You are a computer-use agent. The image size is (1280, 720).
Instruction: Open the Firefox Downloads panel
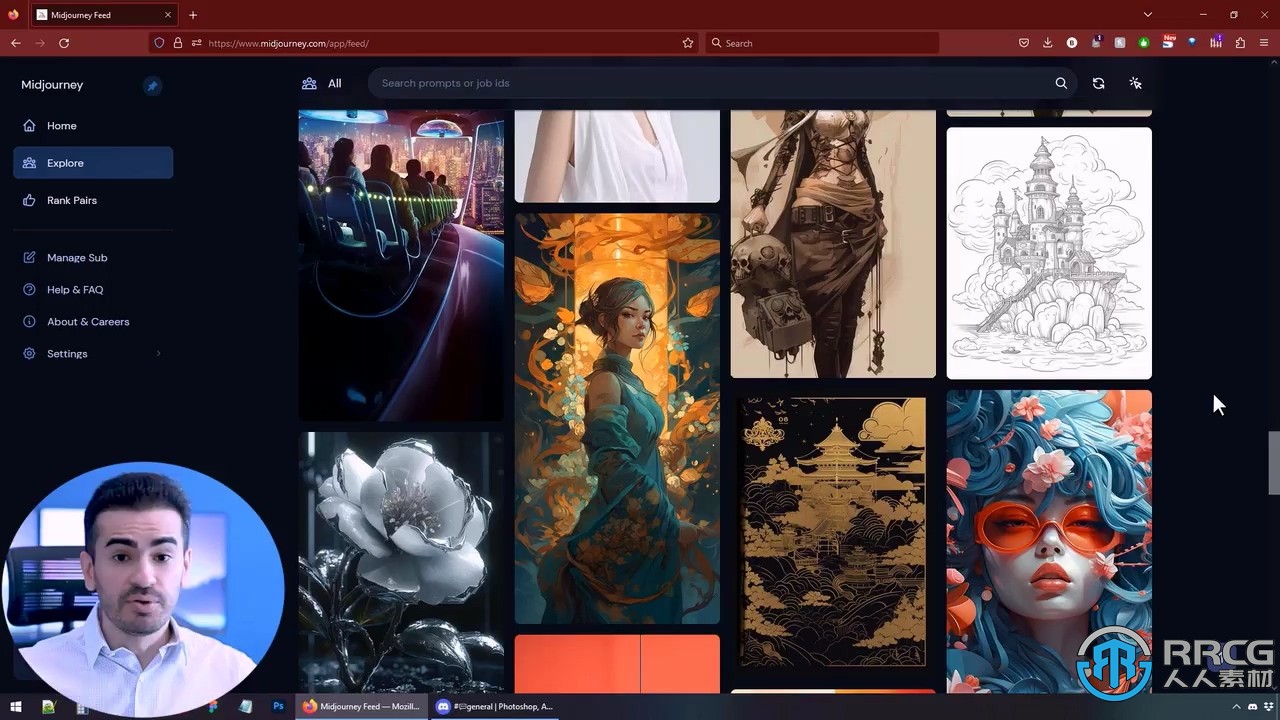(1047, 43)
